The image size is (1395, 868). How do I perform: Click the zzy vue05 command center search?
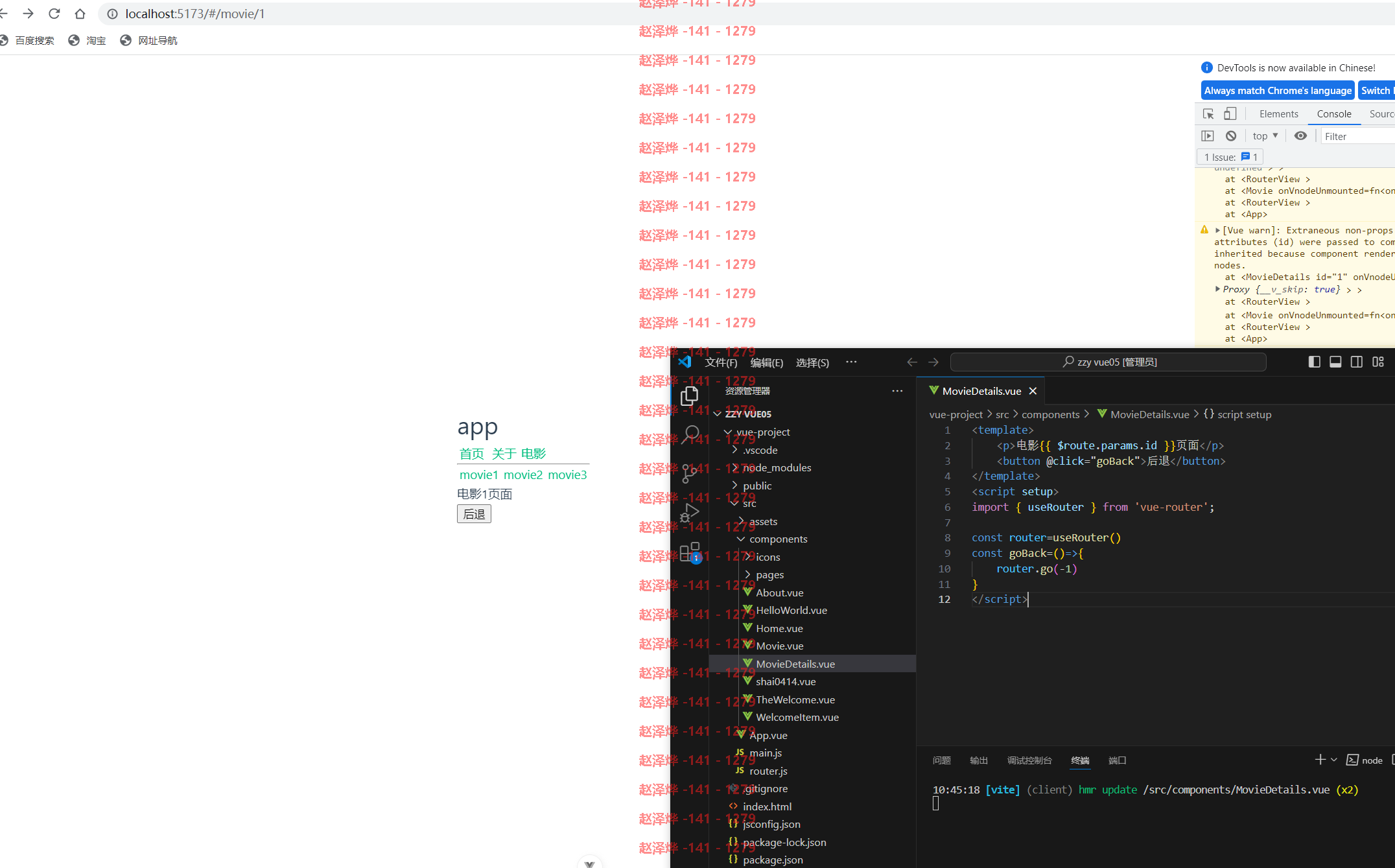[1108, 362]
